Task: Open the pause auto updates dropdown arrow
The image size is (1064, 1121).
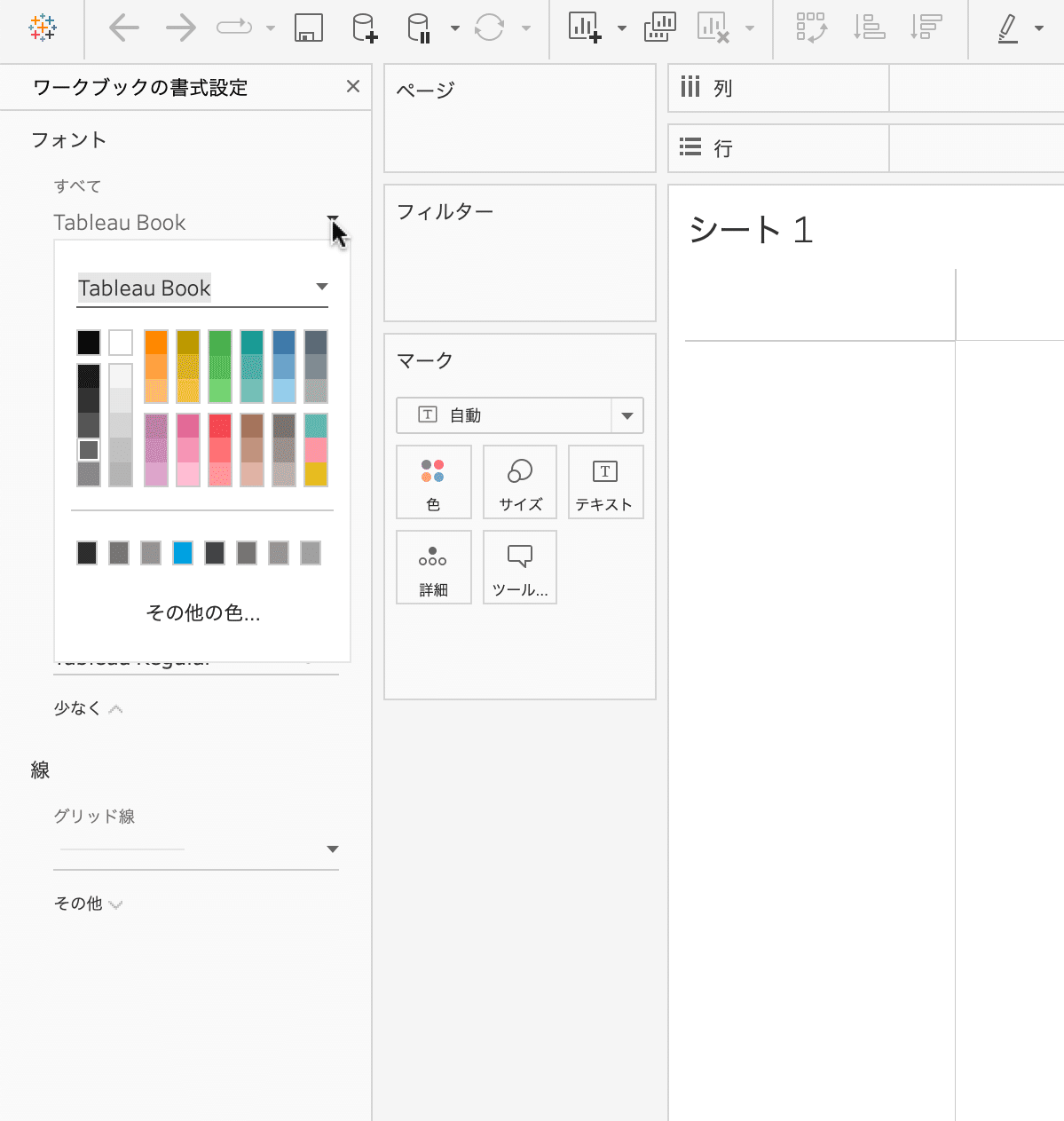Action: (x=454, y=28)
